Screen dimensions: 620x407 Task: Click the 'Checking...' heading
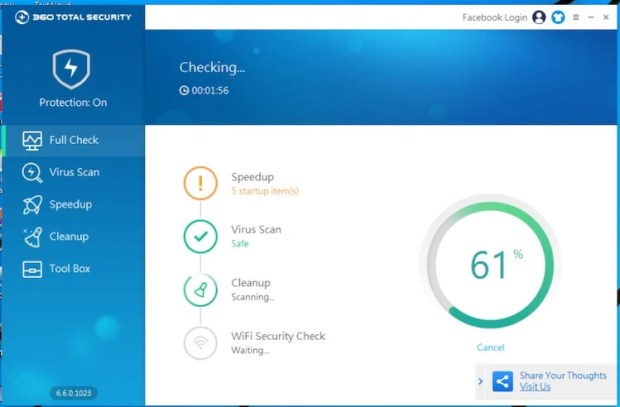pos(212,67)
